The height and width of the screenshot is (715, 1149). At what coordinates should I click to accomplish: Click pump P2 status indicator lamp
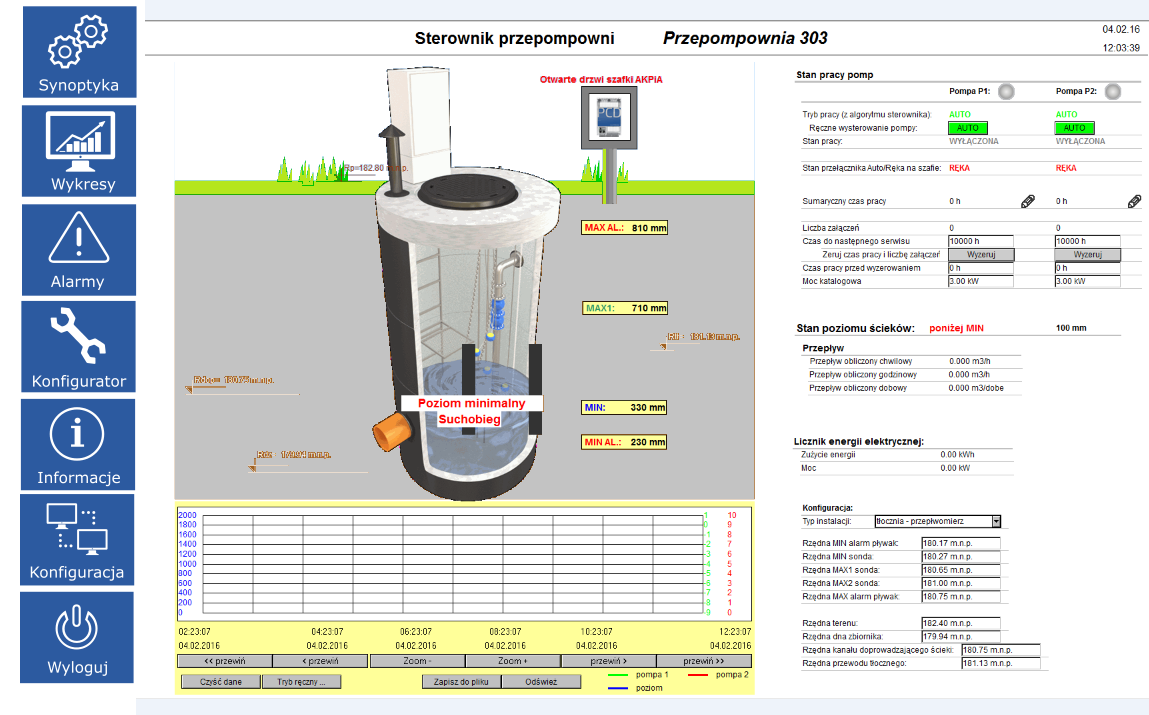(x=1113, y=92)
